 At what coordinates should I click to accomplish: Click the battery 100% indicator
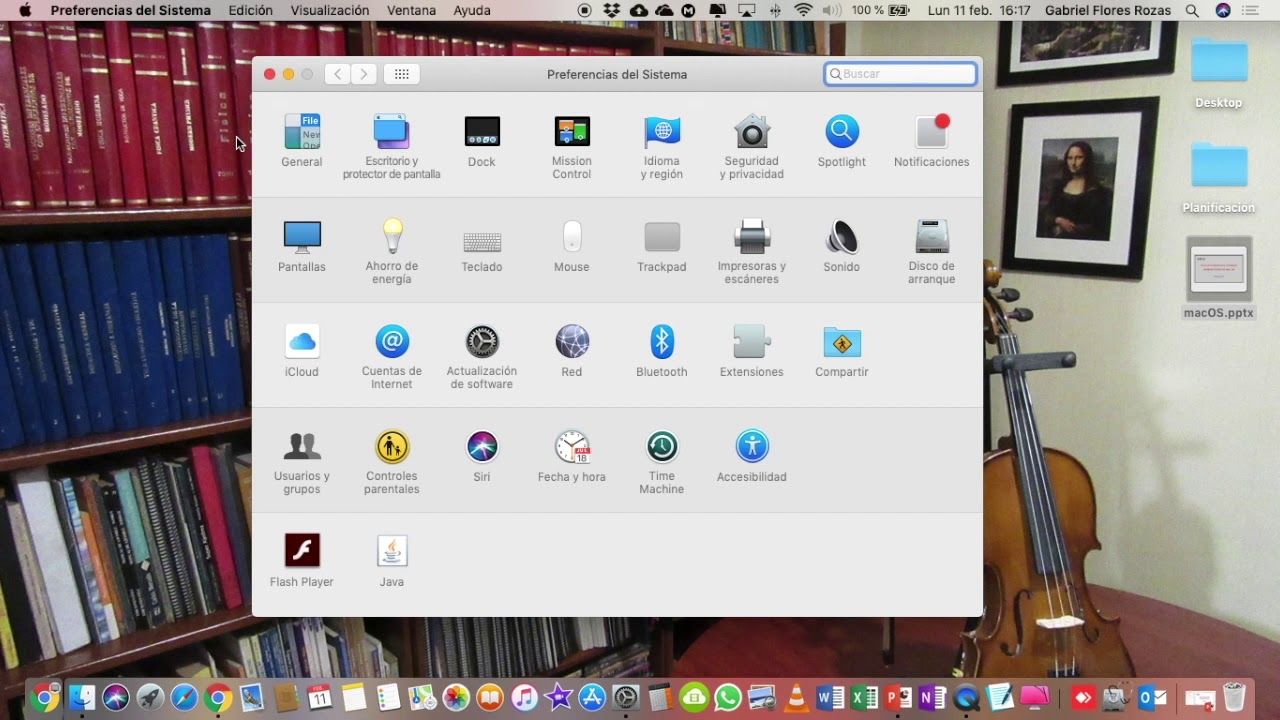[881, 10]
